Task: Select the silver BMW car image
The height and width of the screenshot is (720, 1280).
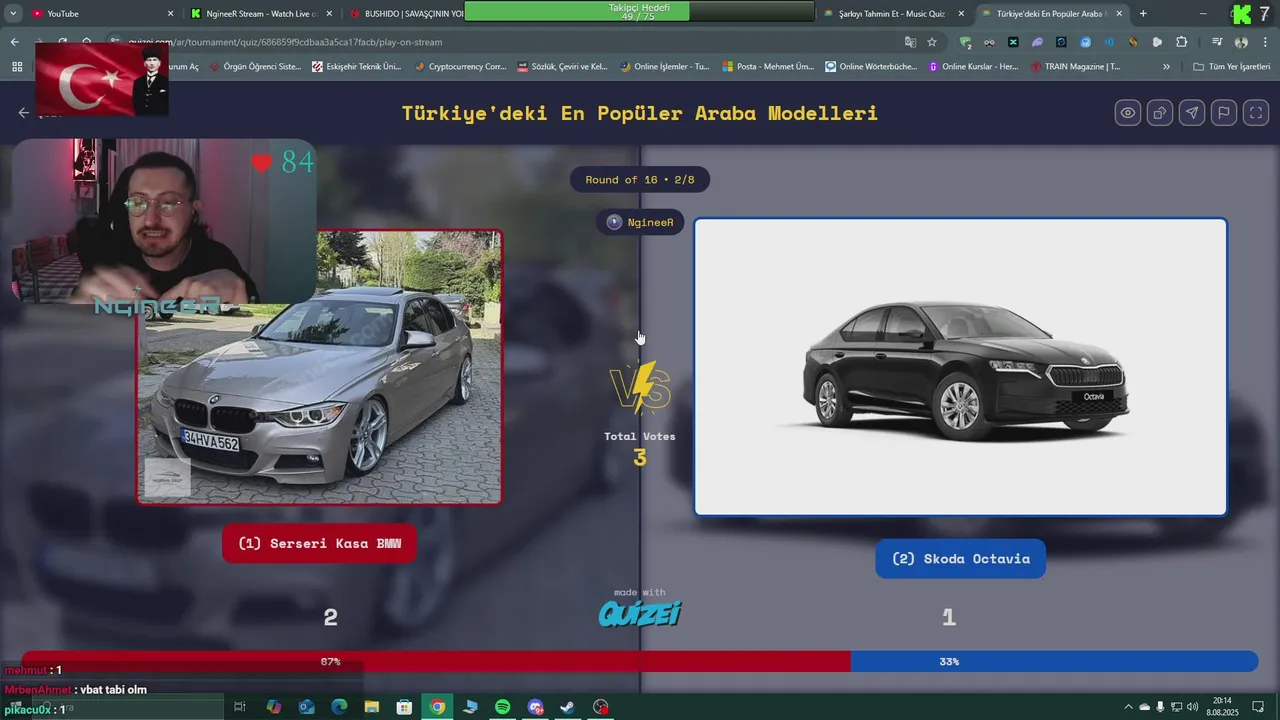Action: pyautogui.click(x=319, y=367)
